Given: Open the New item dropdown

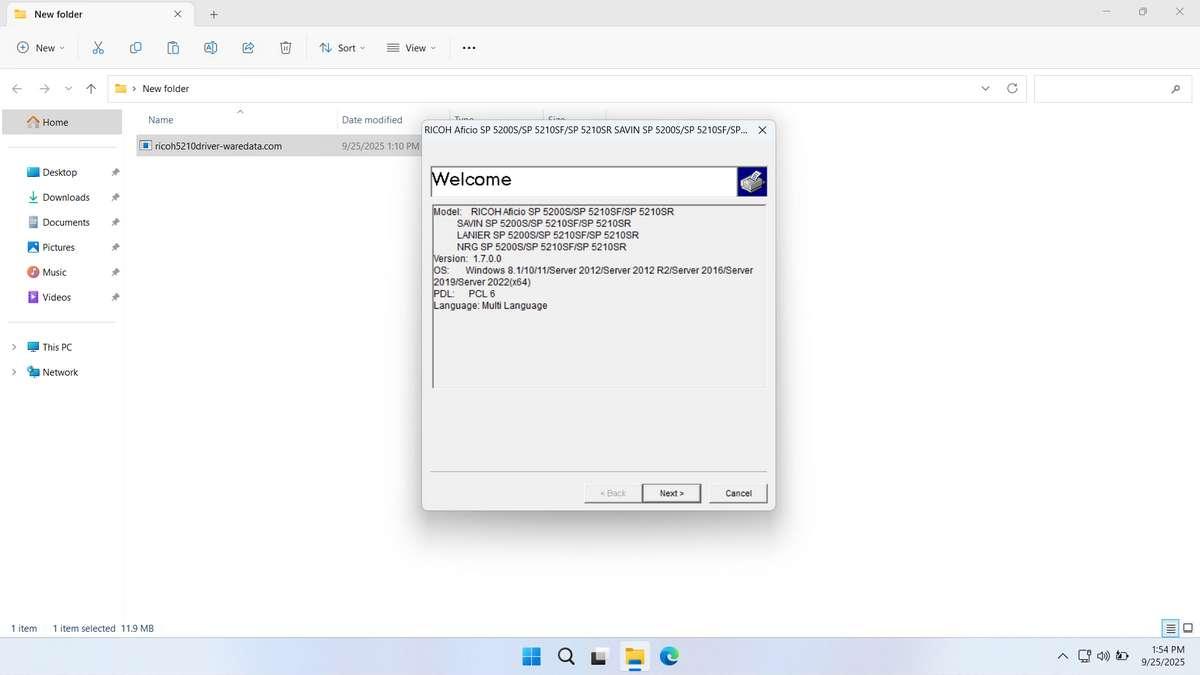Looking at the screenshot, I should pos(38,47).
